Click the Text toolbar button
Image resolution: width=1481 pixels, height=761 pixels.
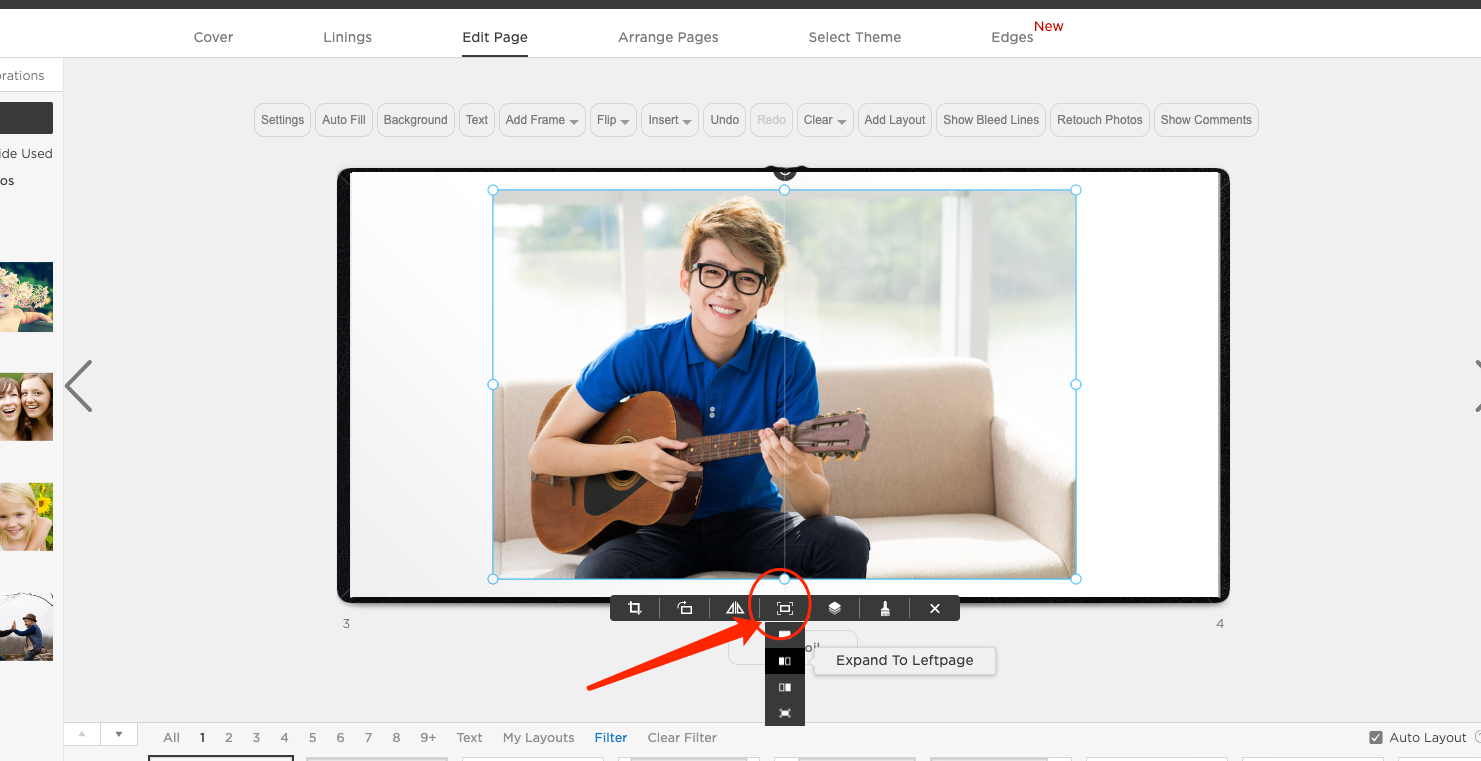[x=477, y=120]
